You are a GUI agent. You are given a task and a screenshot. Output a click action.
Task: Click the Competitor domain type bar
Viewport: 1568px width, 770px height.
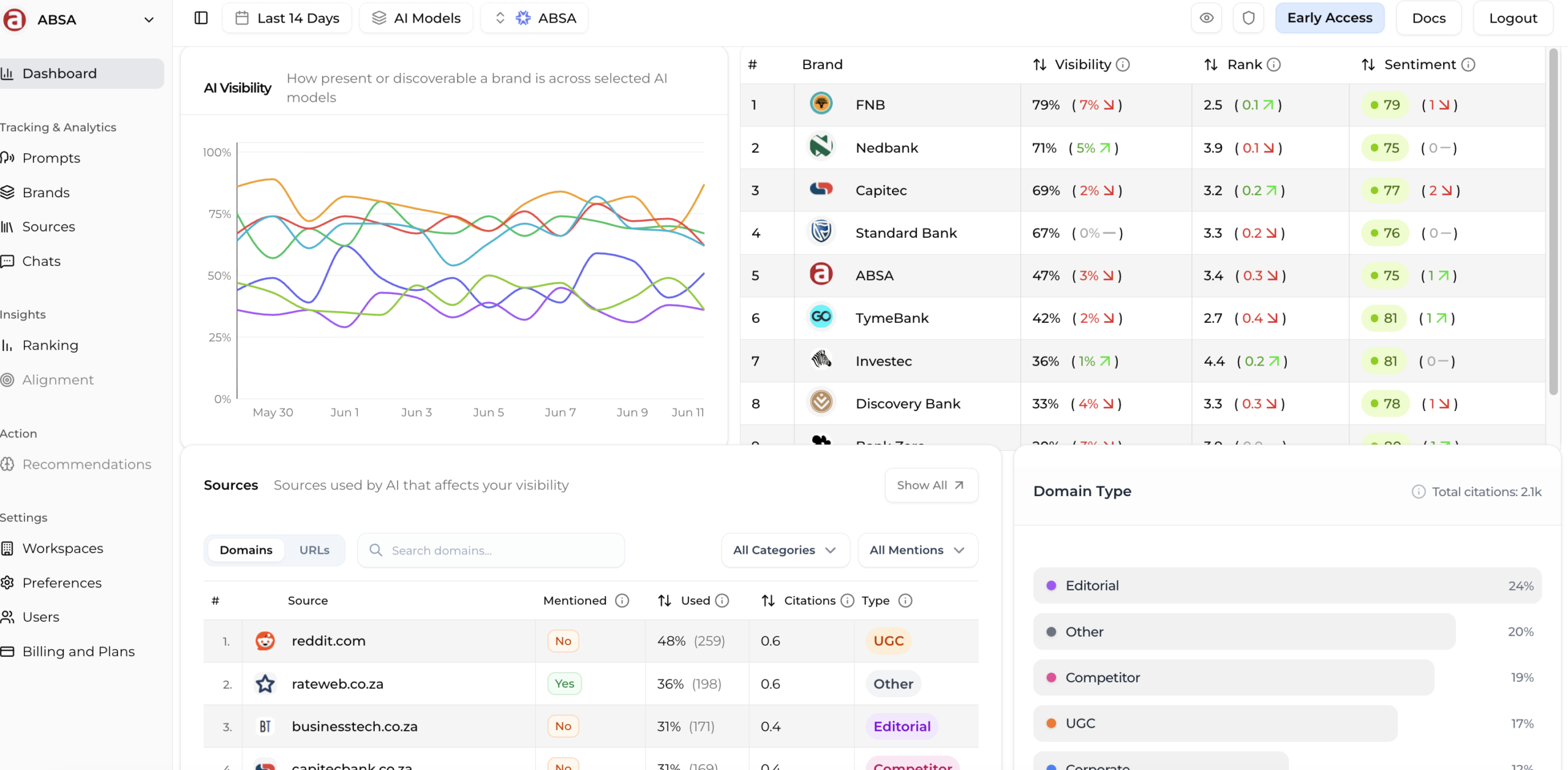pyautogui.click(x=1234, y=678)
